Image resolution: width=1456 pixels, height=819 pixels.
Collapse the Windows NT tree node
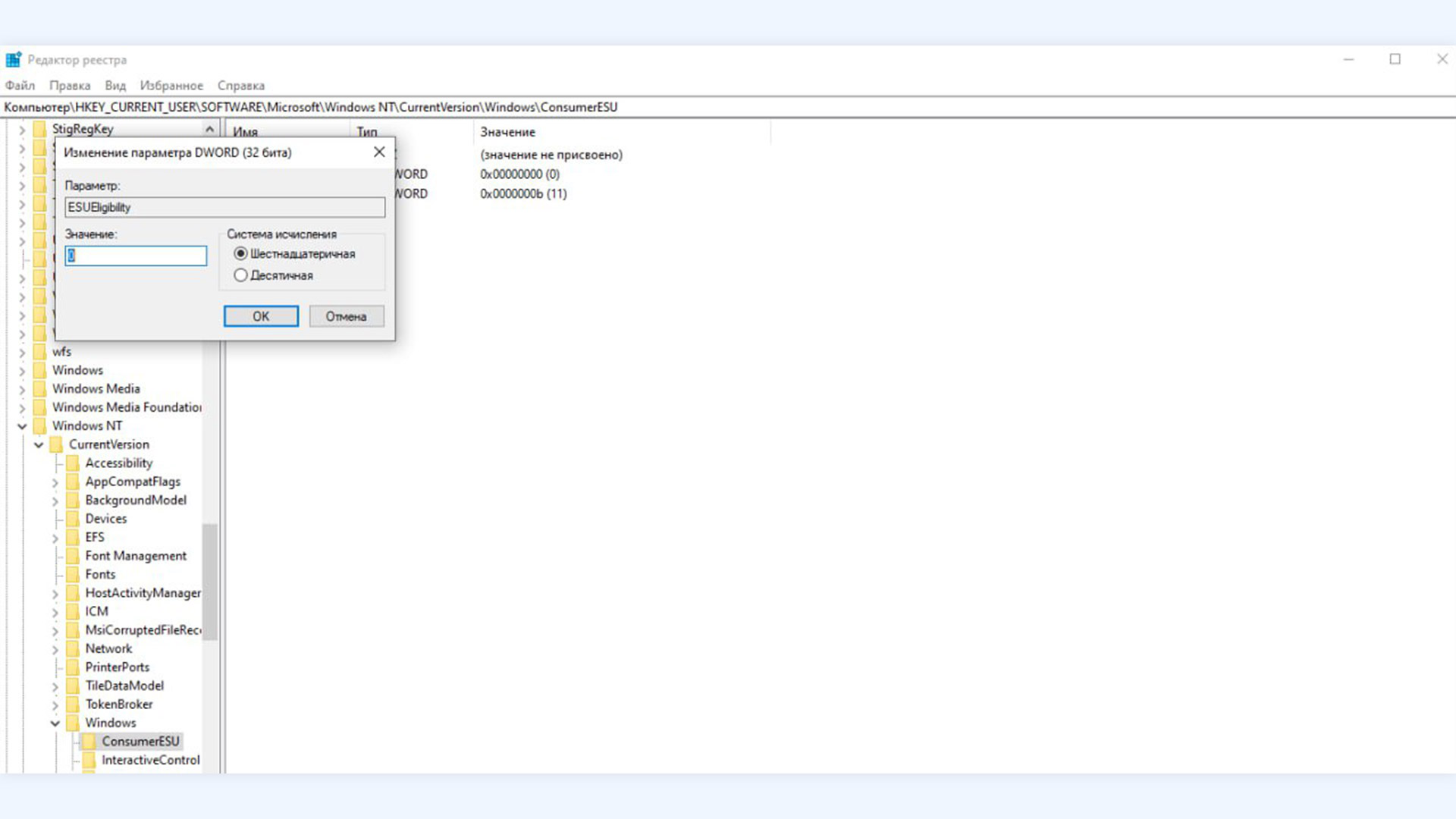(x=22, y=426)
